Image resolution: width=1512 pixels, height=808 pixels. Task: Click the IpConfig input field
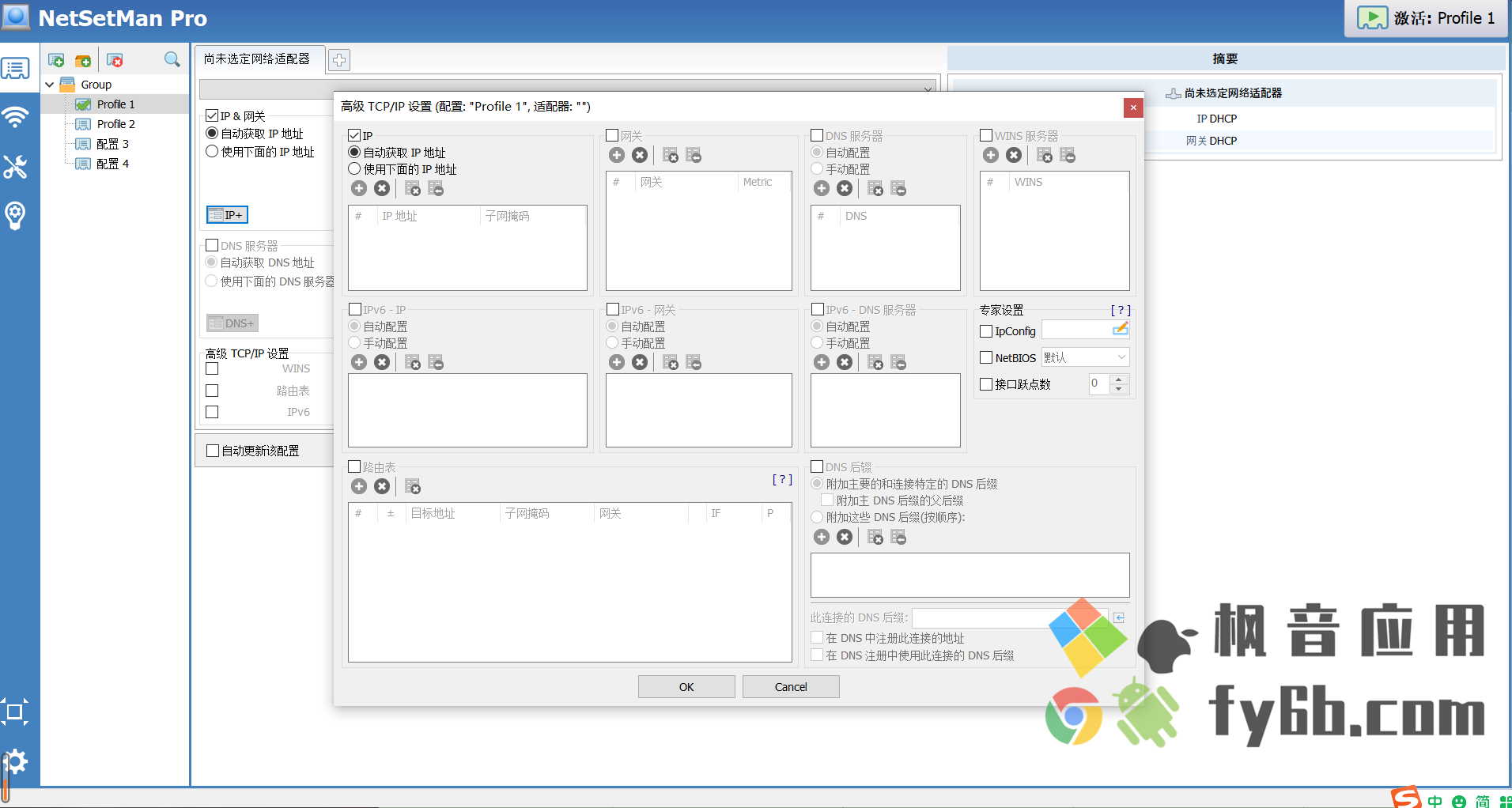tap(1077, 330)
